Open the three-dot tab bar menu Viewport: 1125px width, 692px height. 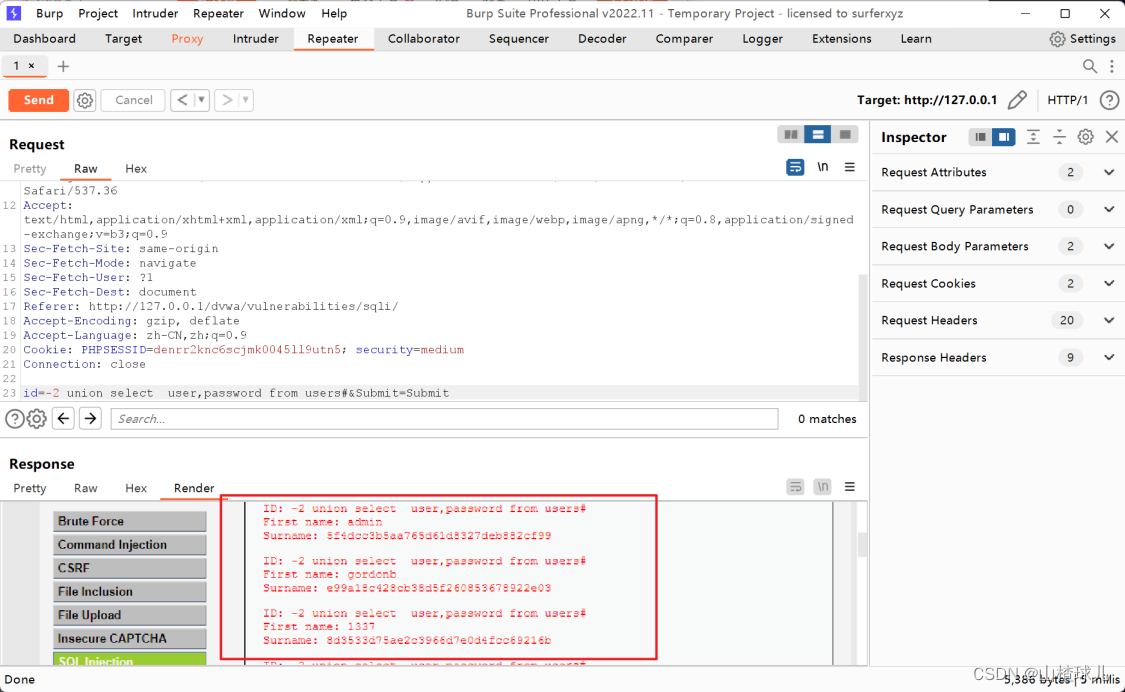(1112, 66)
